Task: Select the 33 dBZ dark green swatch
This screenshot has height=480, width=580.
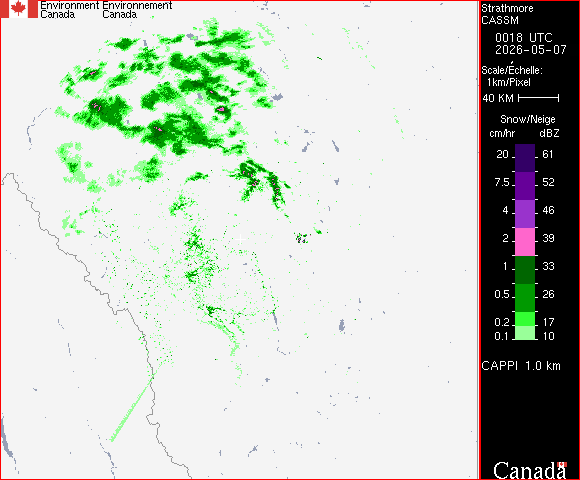Action: pos(525,270)
